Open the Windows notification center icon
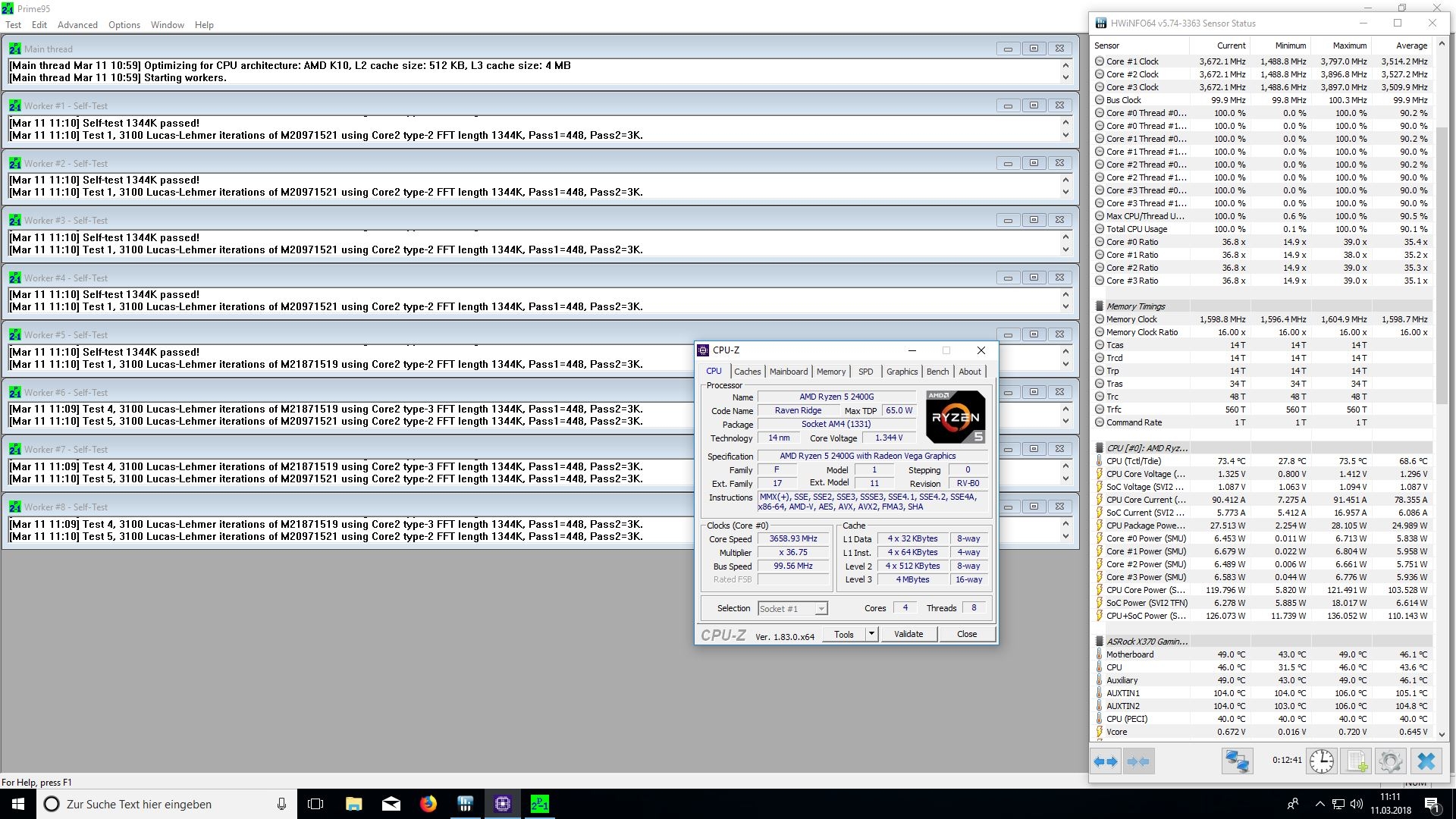This screenshot has height=819, width=1456. 1432,804
